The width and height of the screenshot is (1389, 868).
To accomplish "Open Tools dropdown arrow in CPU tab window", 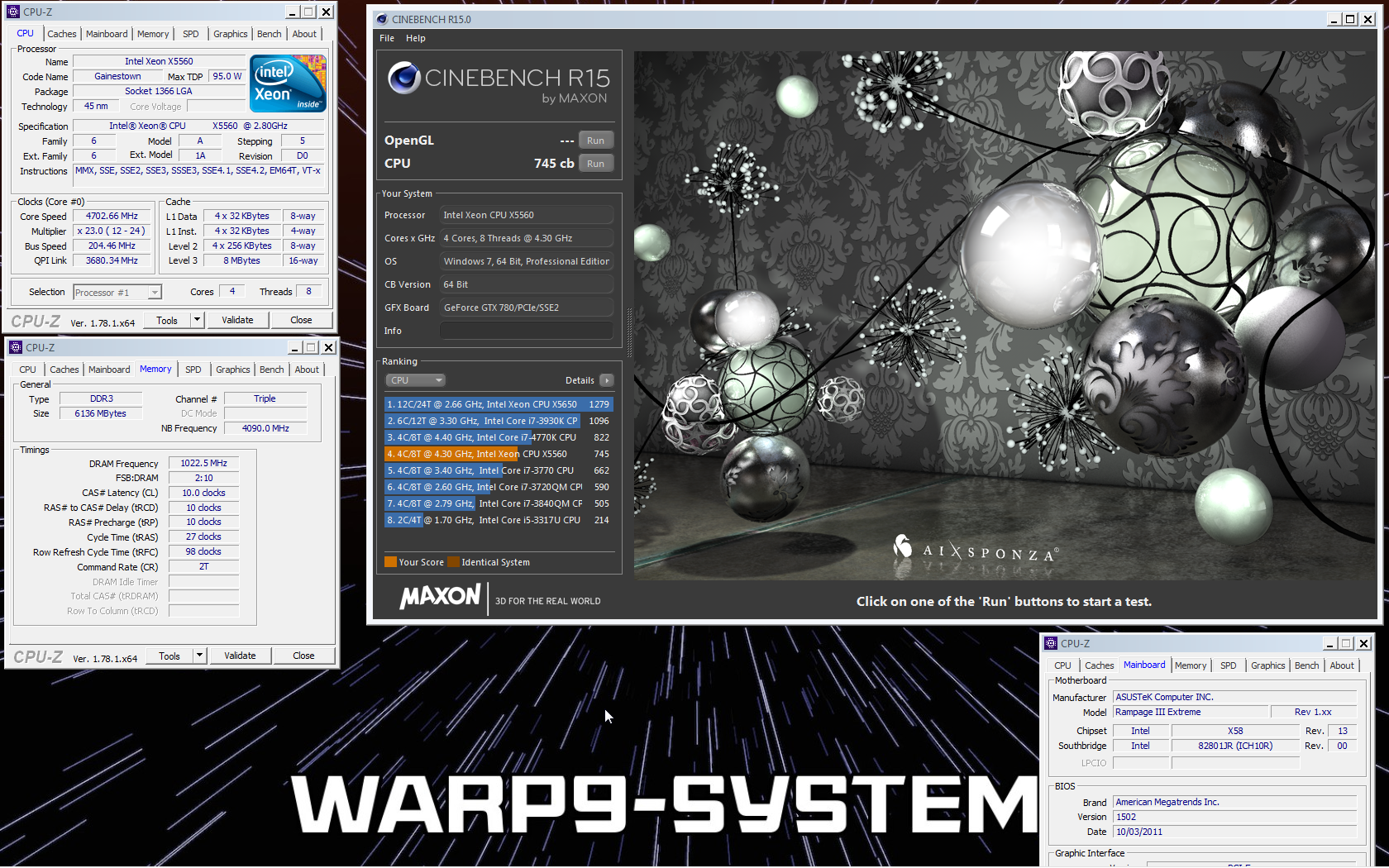I will coord(197,320).
